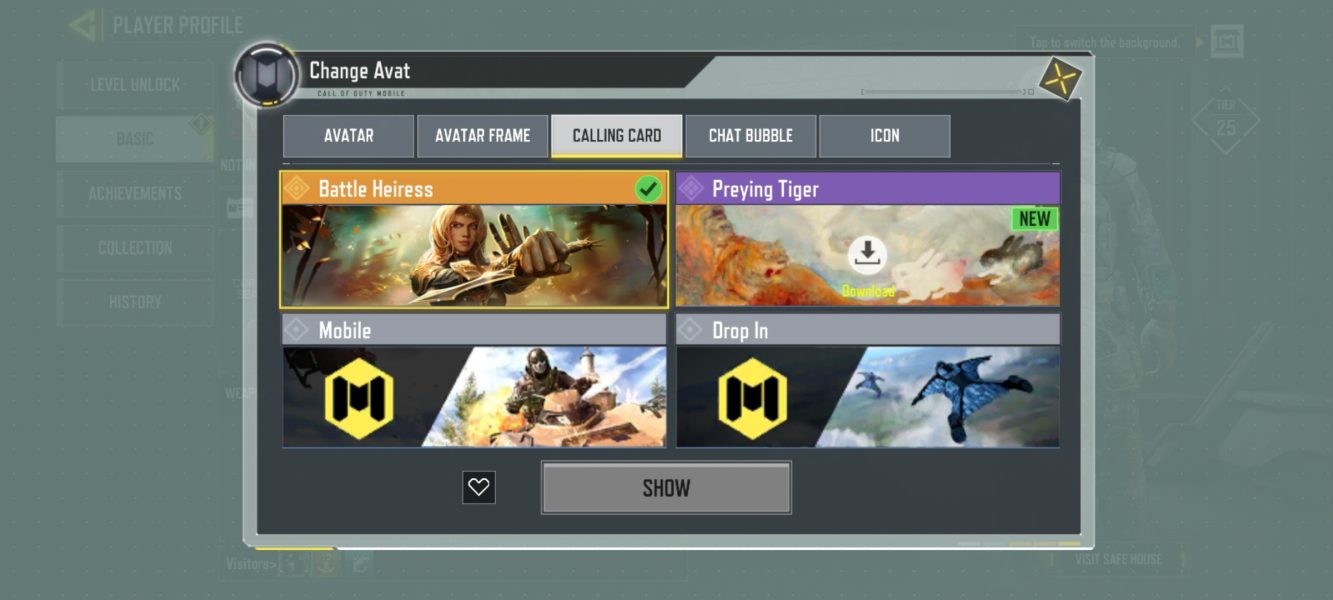Click the diamond rarity icon on Battle Heiress
The width and height of the screenshot is (1333, 600).
(296, 189)
